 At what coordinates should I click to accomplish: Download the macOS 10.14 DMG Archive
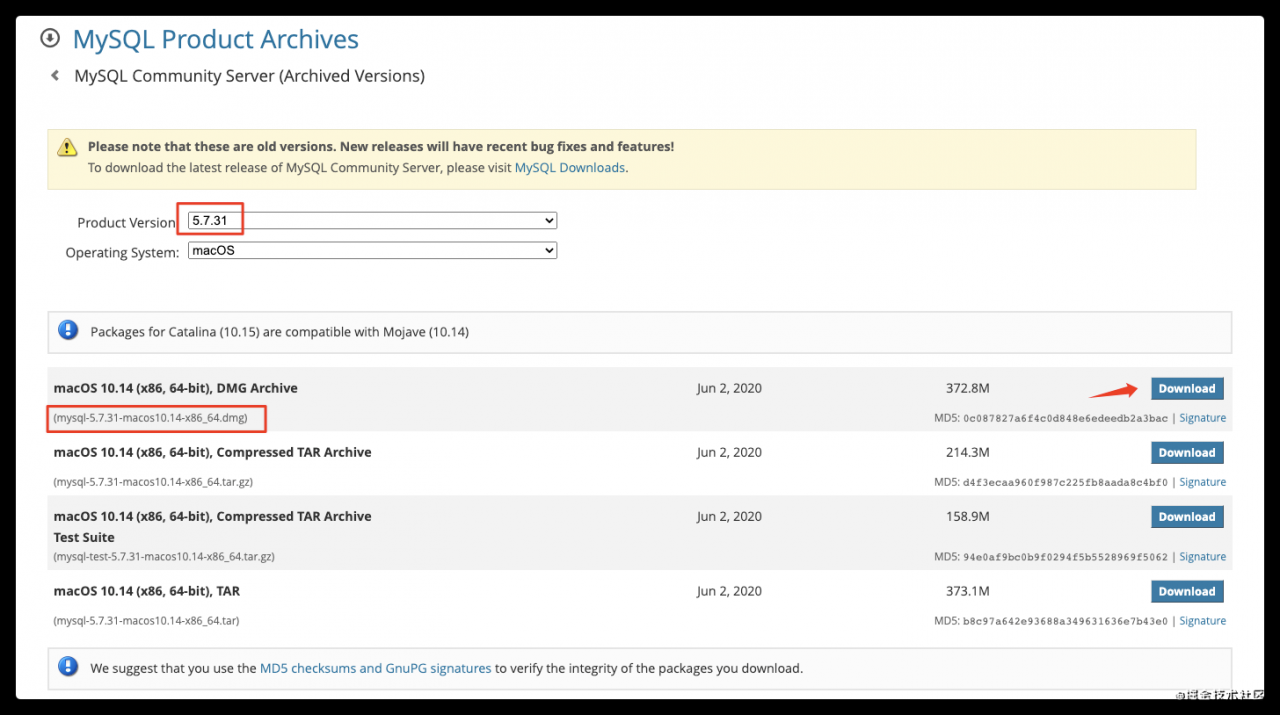coord(1187,389)
